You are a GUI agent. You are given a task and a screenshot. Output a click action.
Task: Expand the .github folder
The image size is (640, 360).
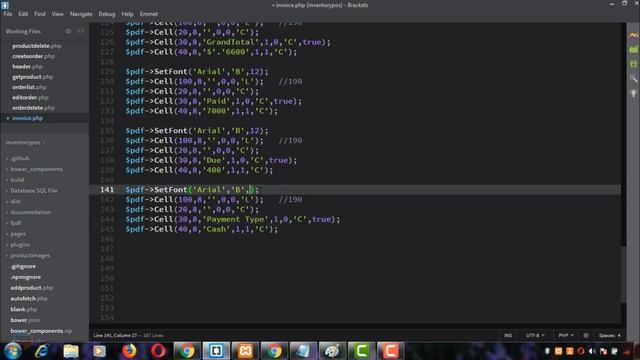click(20, 158)
